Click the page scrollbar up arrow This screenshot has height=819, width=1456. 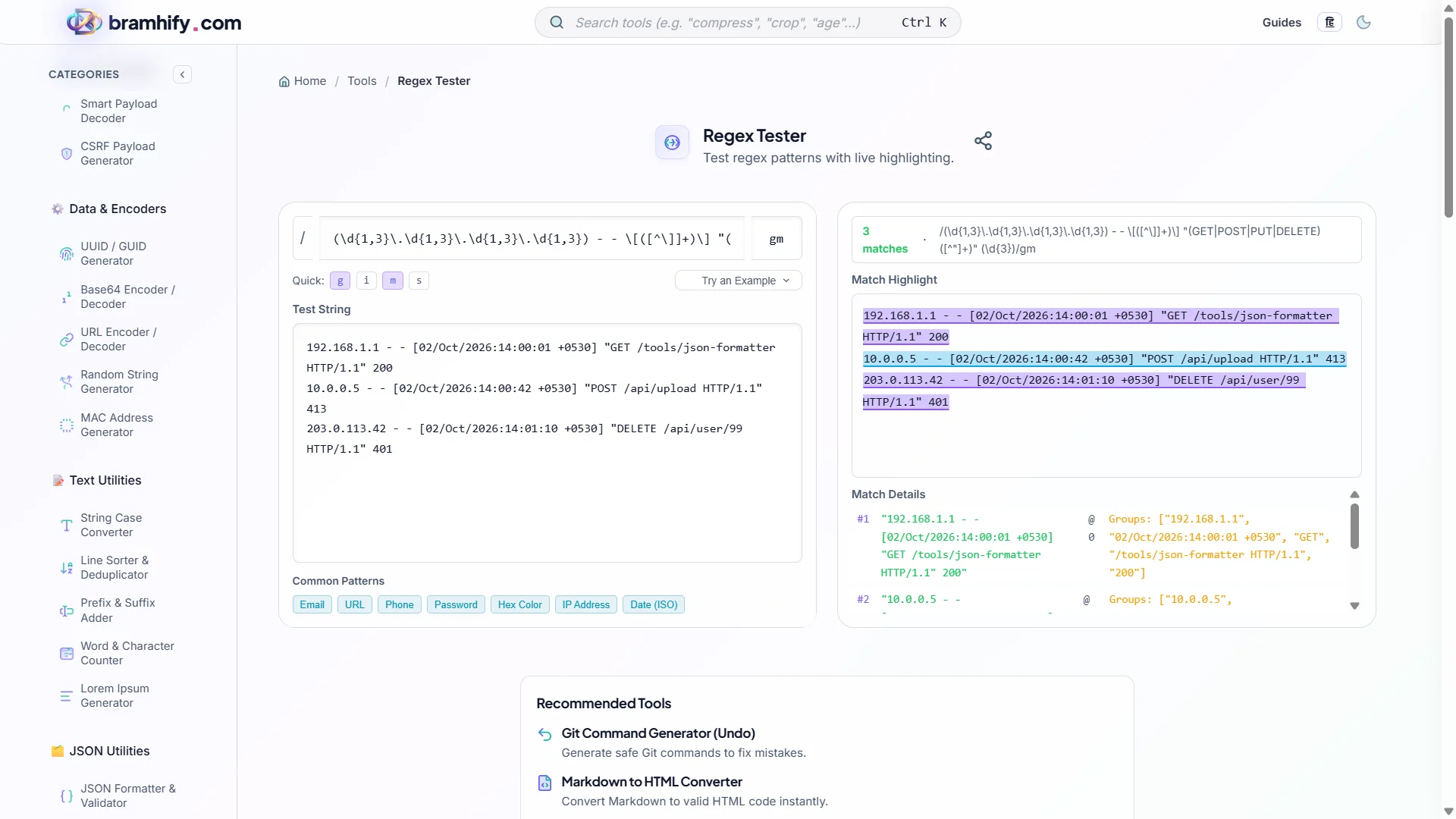[x=1448, y=7]
